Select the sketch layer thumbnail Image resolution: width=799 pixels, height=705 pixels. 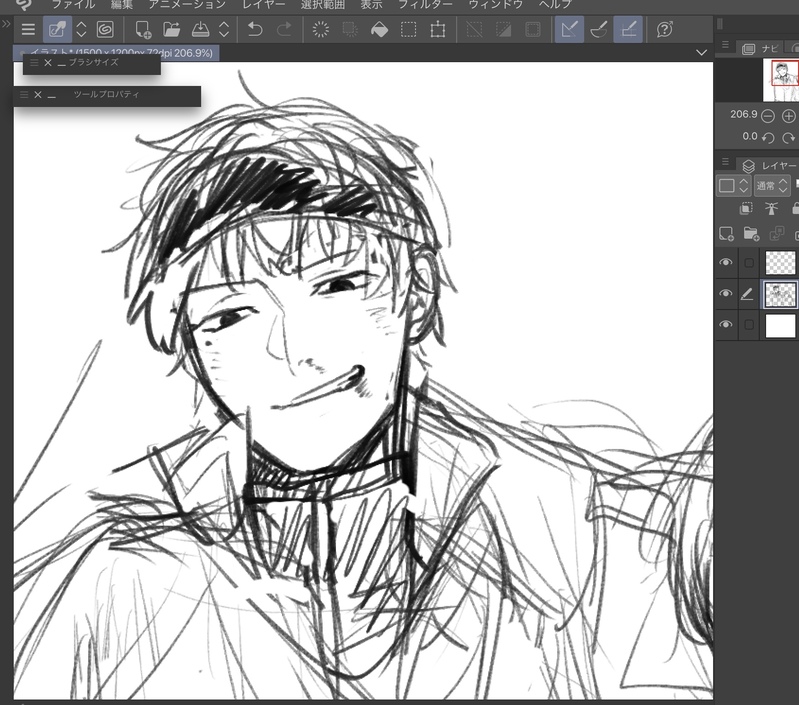coord(780,294)
